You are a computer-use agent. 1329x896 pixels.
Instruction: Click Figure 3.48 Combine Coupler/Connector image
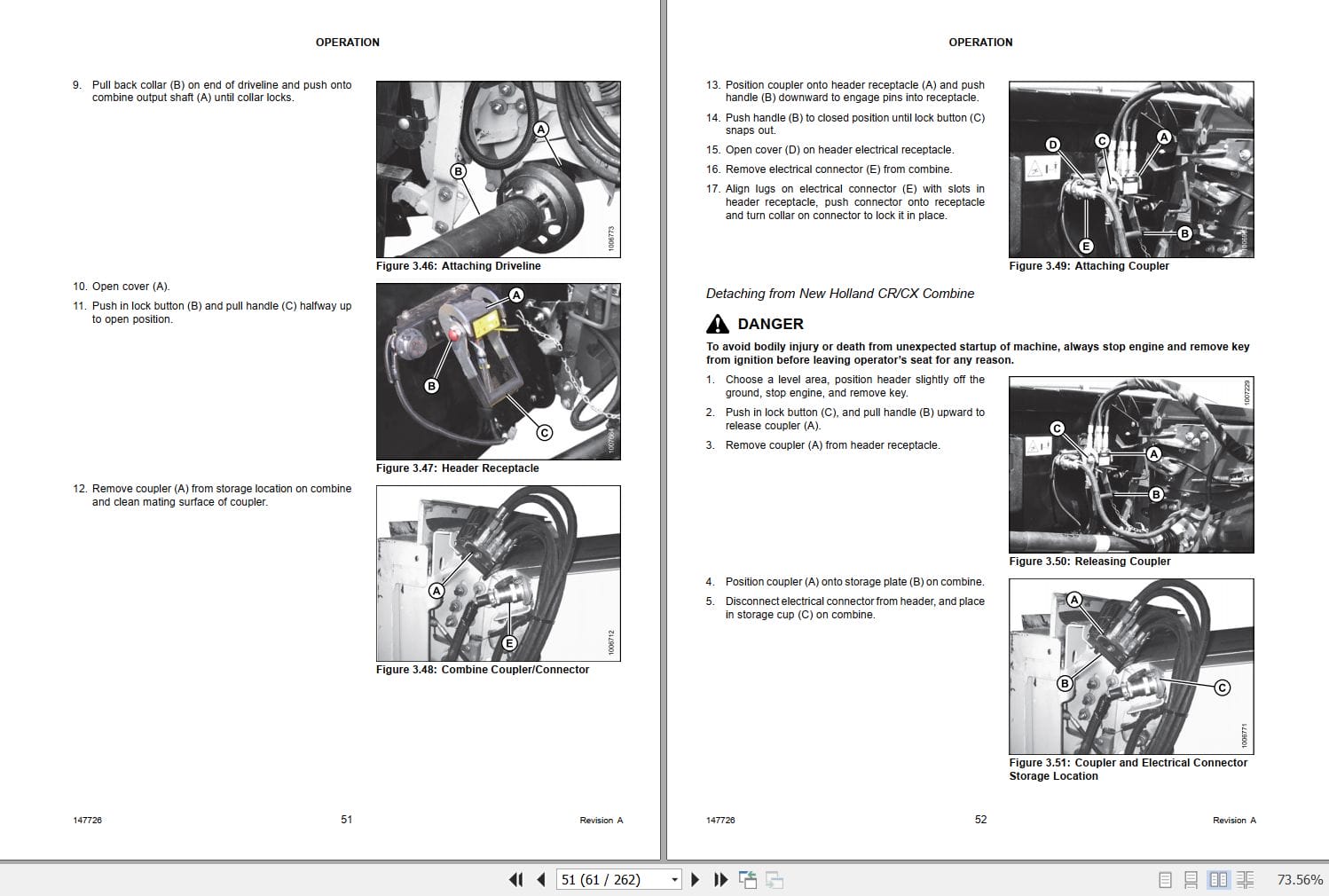pos(499,573)
